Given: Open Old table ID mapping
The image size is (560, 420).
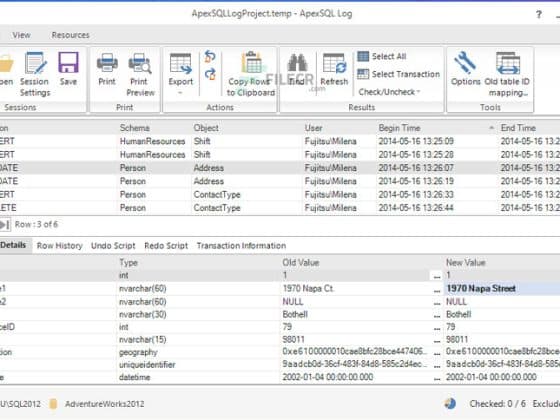Looking at the screenshot, I should coord(507,74).
